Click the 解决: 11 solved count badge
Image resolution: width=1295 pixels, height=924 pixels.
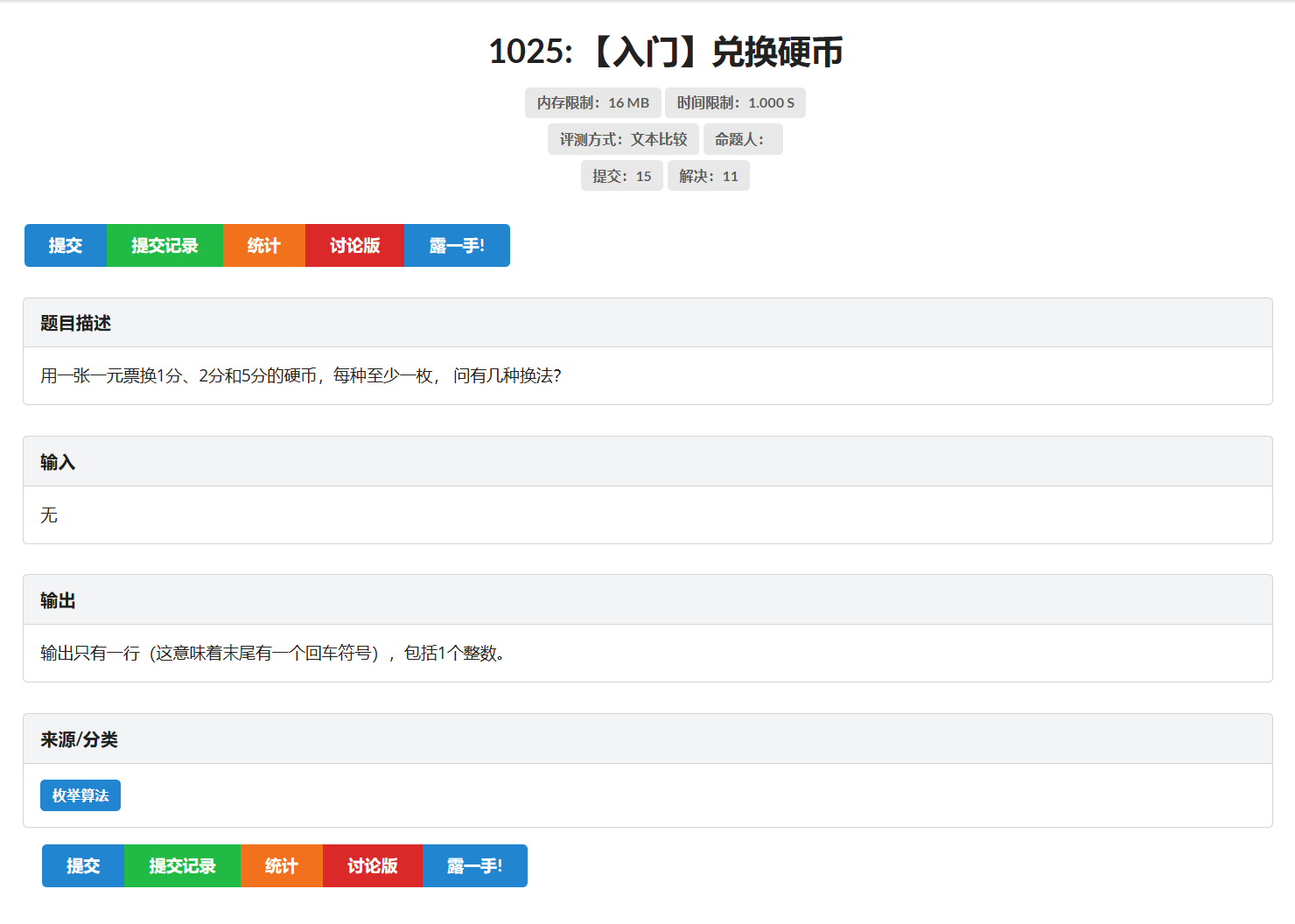point(709,175)
